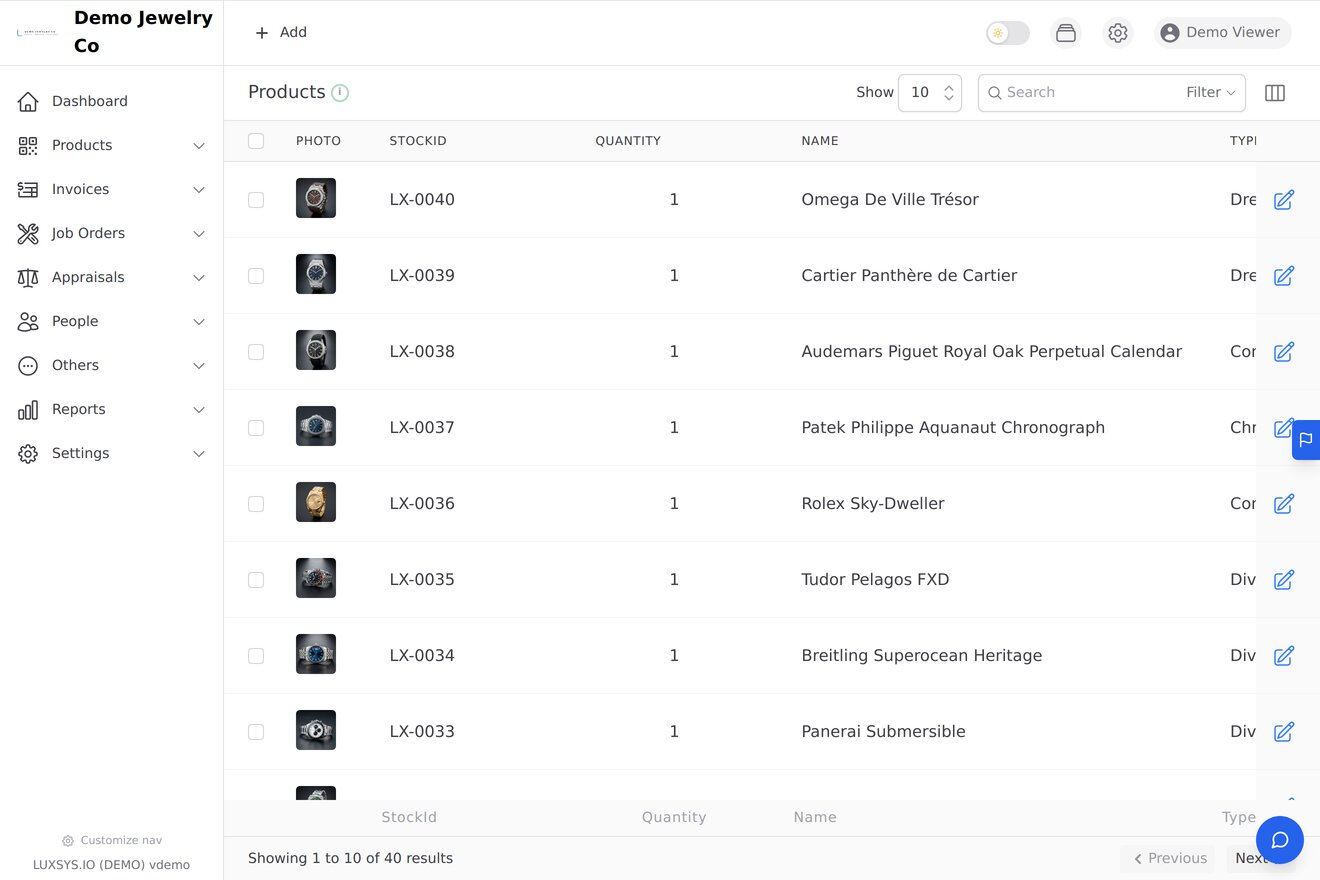Click the stacked cards icon in header

click(1066, 33)
